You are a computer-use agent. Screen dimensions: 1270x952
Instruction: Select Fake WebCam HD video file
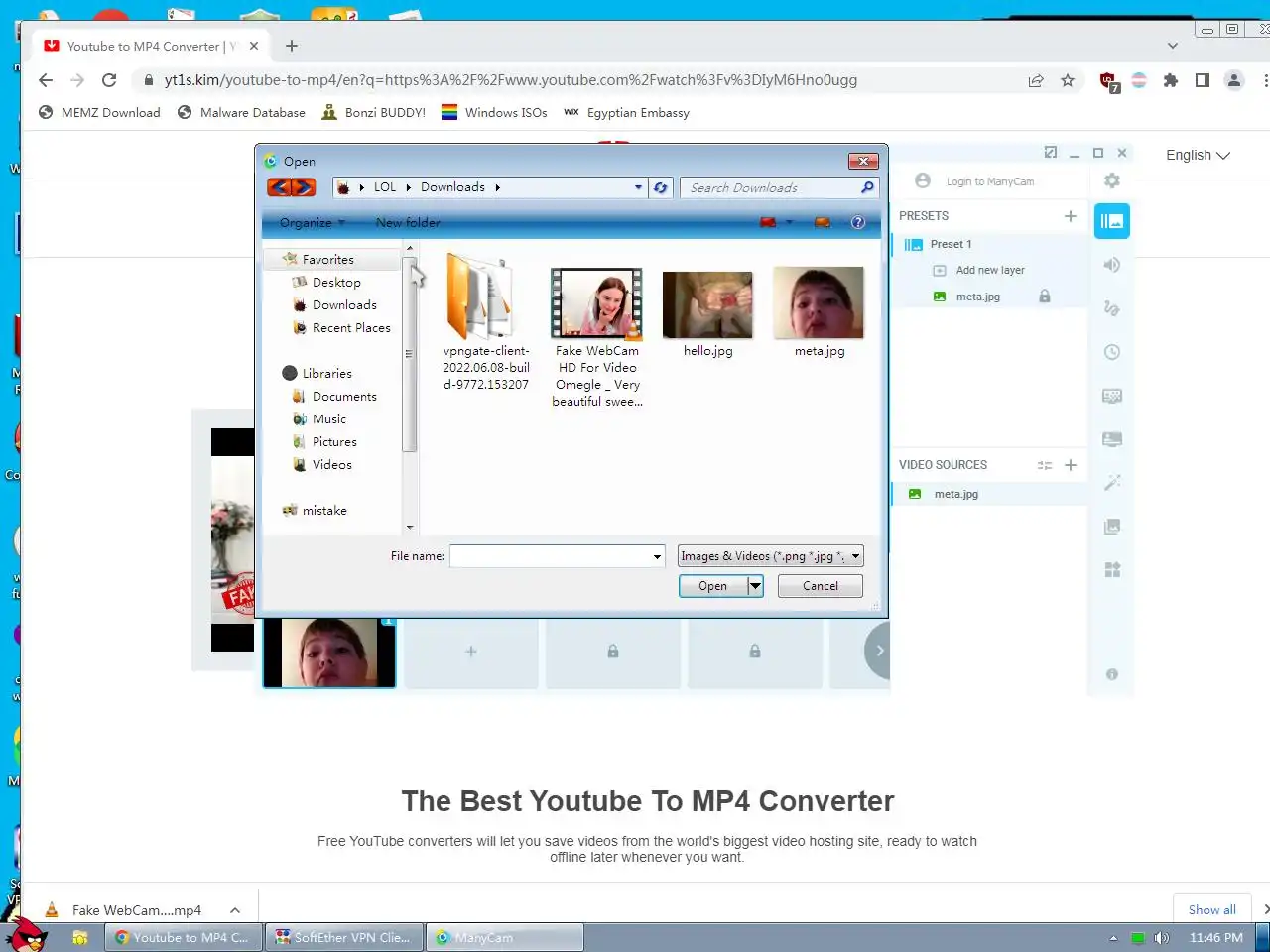tap(597, 336)
